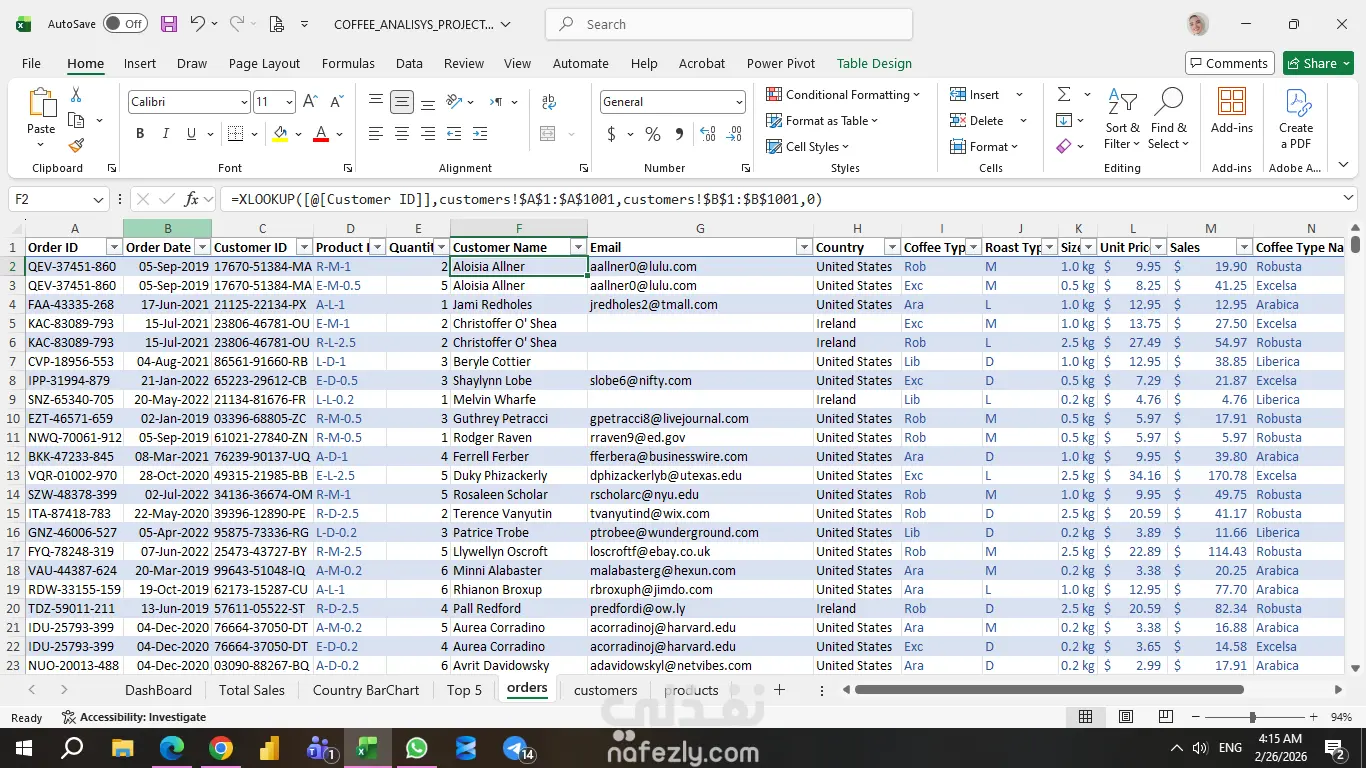This screenshot has height=768, width=1366.
Task: Click the Percent Style icon
Action: pos(652,134)
